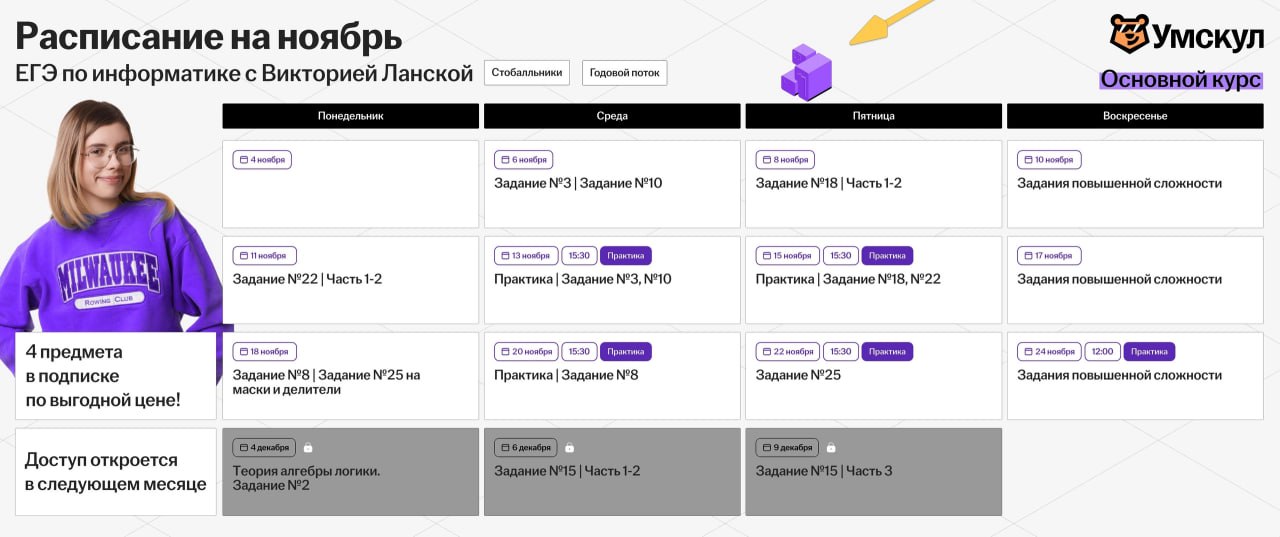The height and width of the screenshot is (537, 1280).
Task: Click the calendar icon in 24 ноября badge
Action: [1027, 352]
